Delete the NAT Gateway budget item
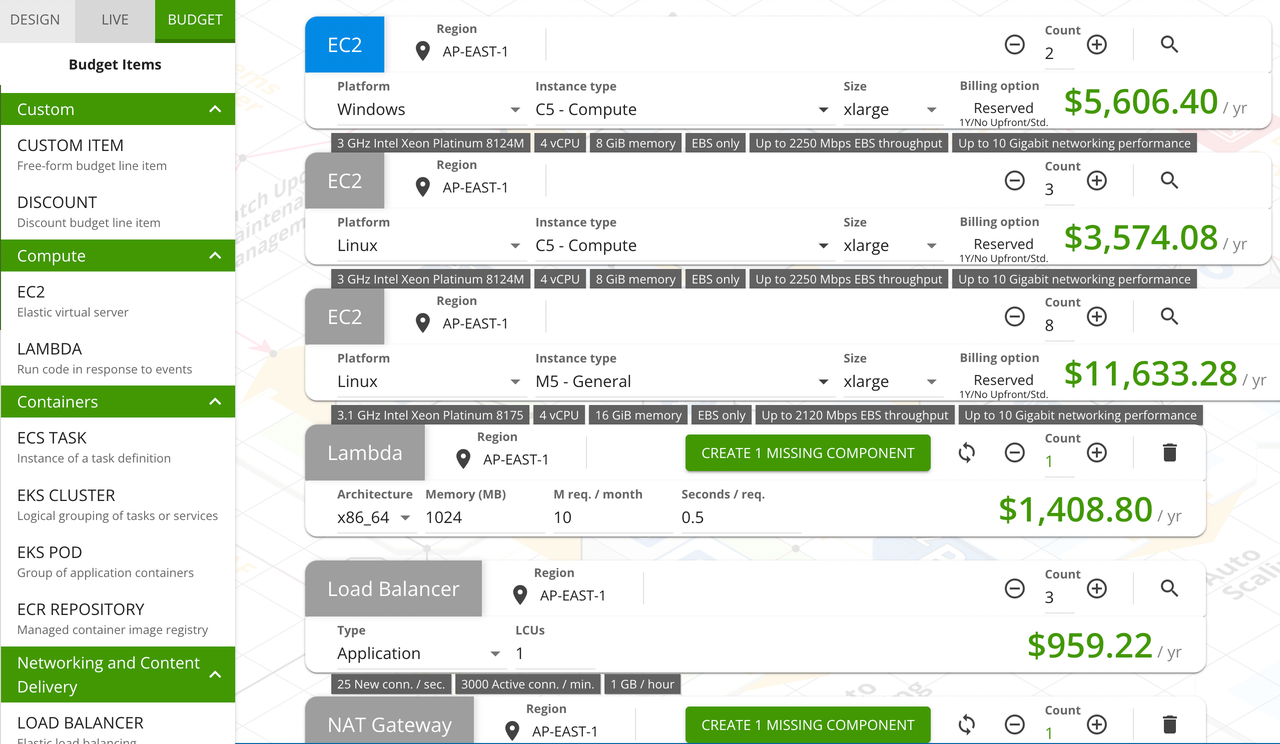The image size is (1280, 744). 1169,724
